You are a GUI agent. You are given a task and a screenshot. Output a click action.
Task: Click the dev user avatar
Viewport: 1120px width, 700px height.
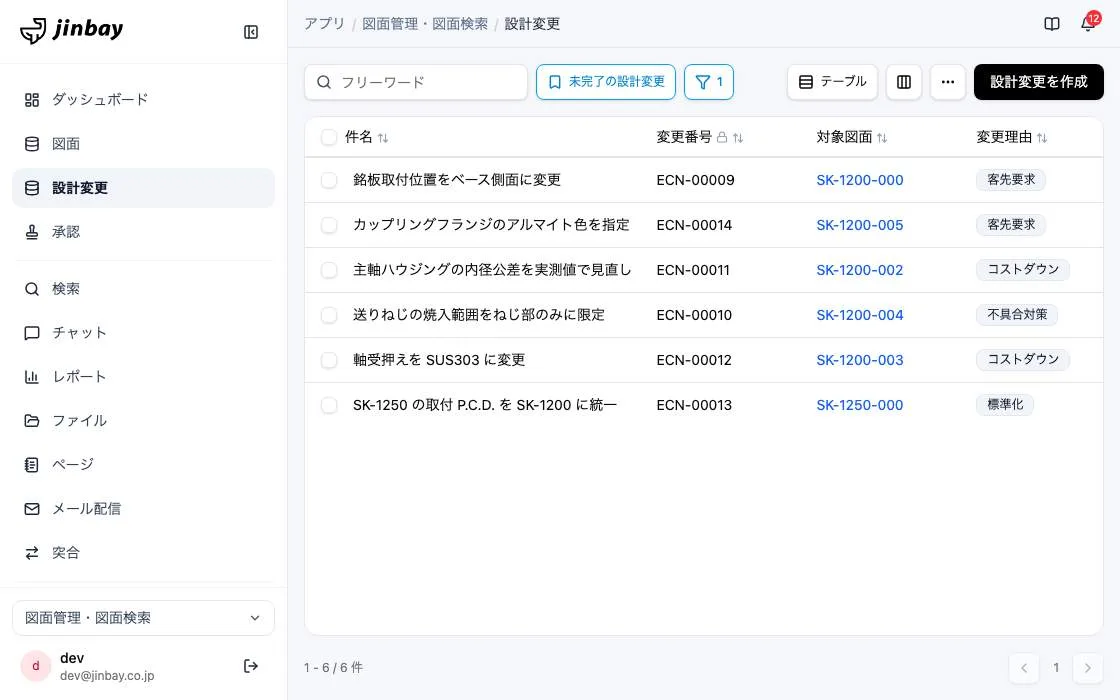coord(36,666)
